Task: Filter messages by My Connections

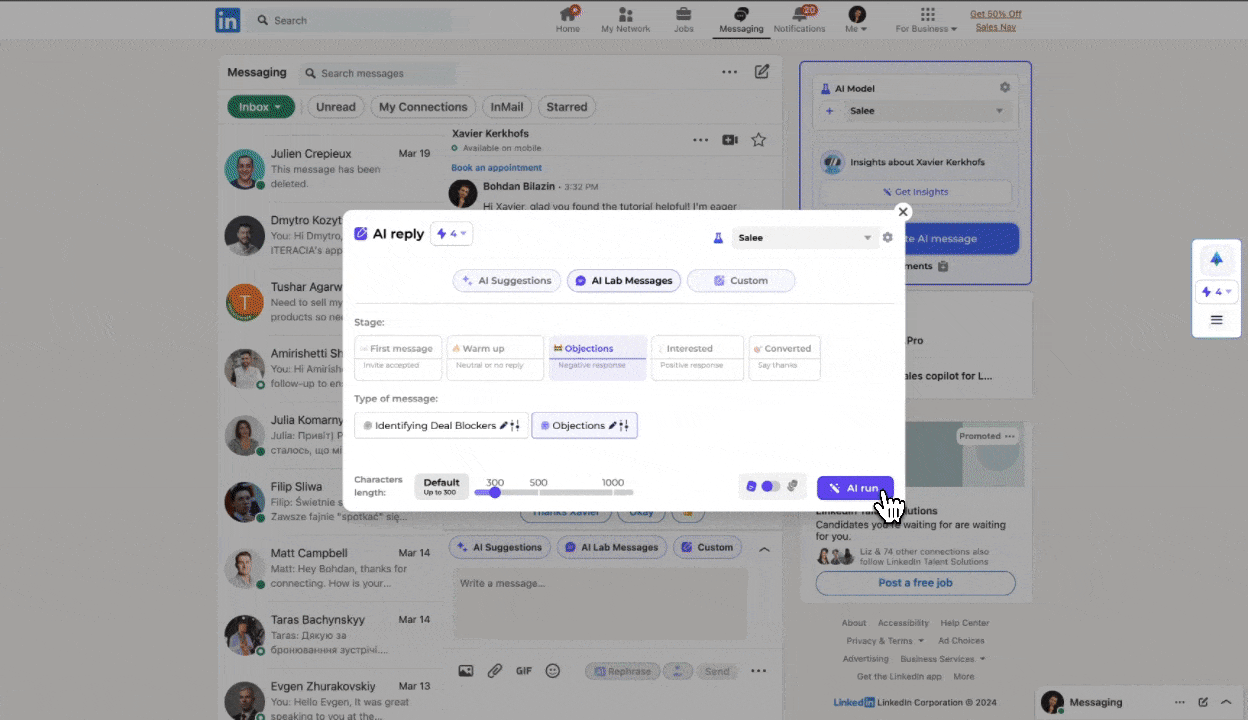Action: click(423, 107)
